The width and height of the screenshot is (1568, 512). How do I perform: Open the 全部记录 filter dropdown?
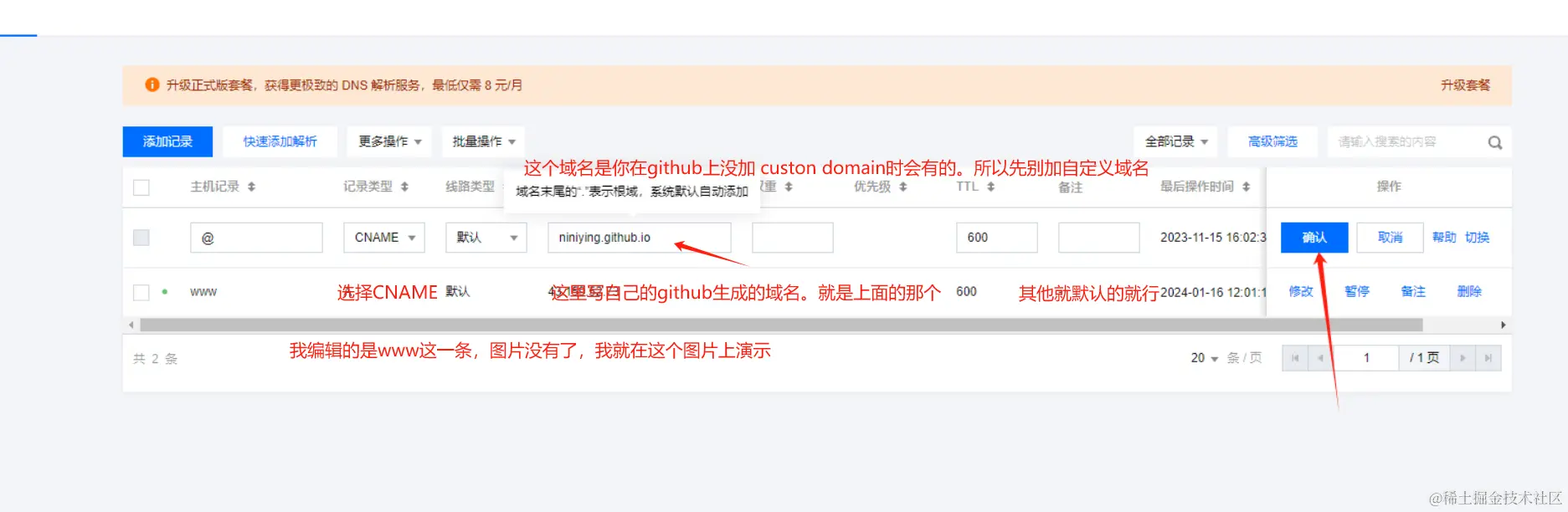pyautogui.click(x=1176, y=141)
